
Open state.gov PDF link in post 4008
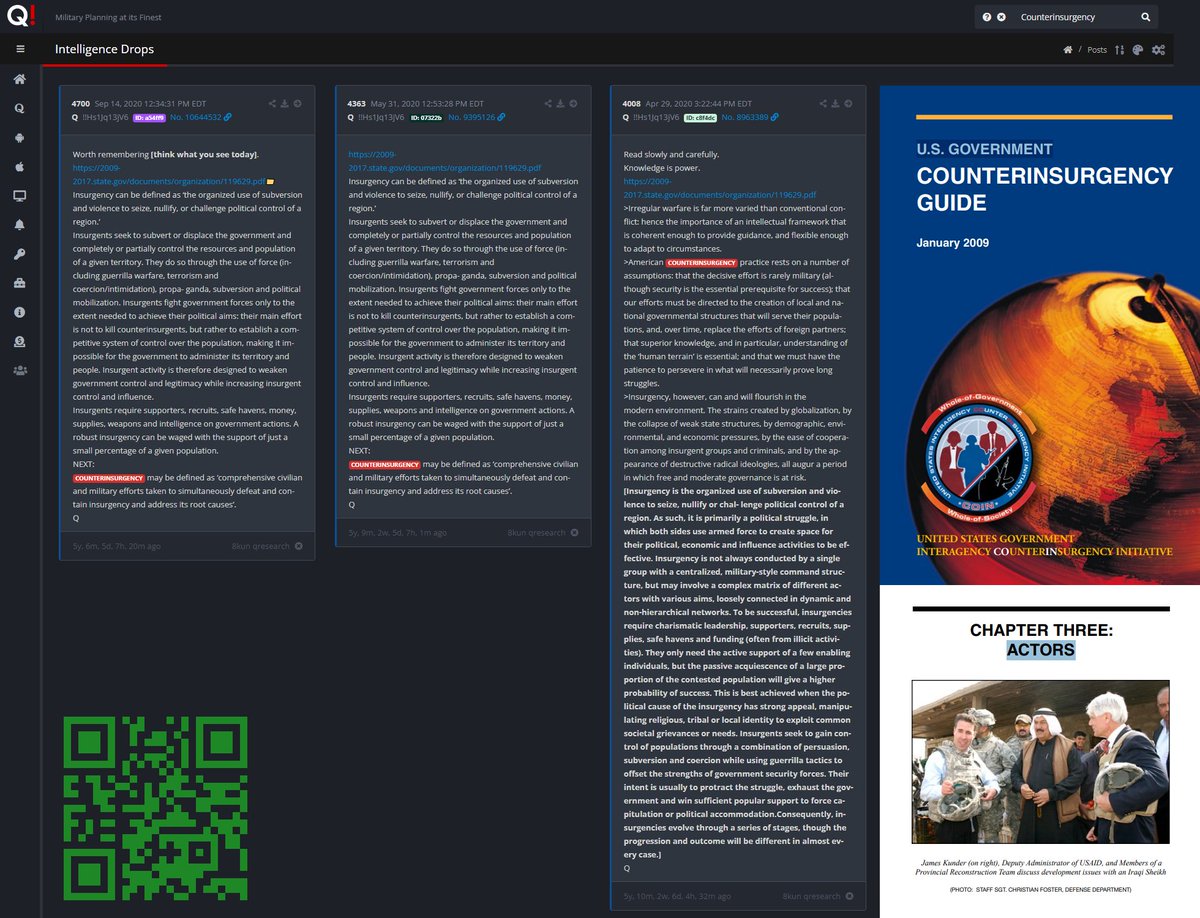pos(719,188)
